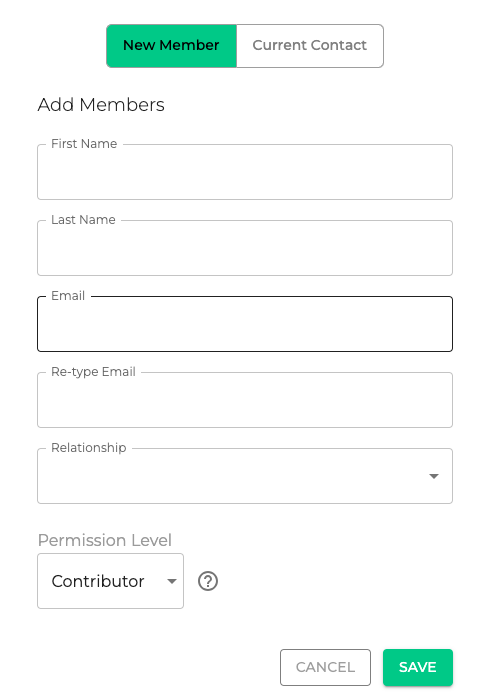Open the Contributor permission dropdown
Viewport: 493px width, 696px height.
(x=110, y=581)
